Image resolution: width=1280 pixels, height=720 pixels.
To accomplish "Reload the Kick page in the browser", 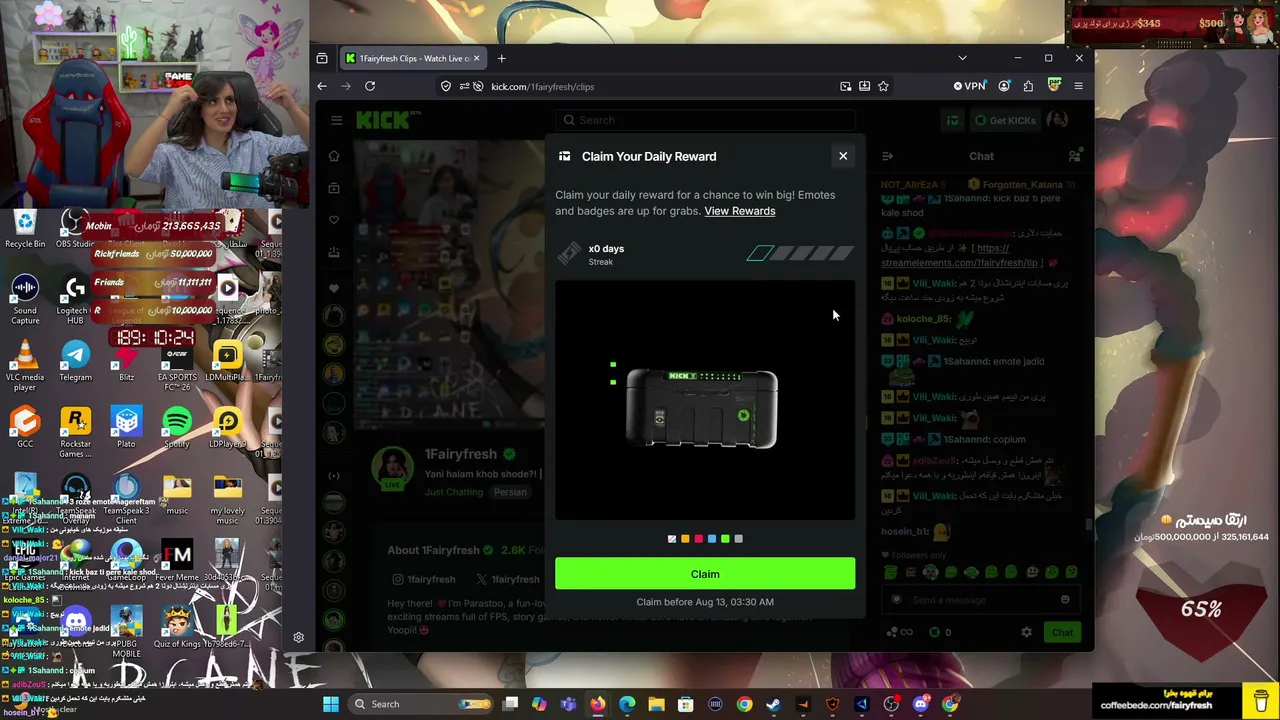I will click(370, 86).
